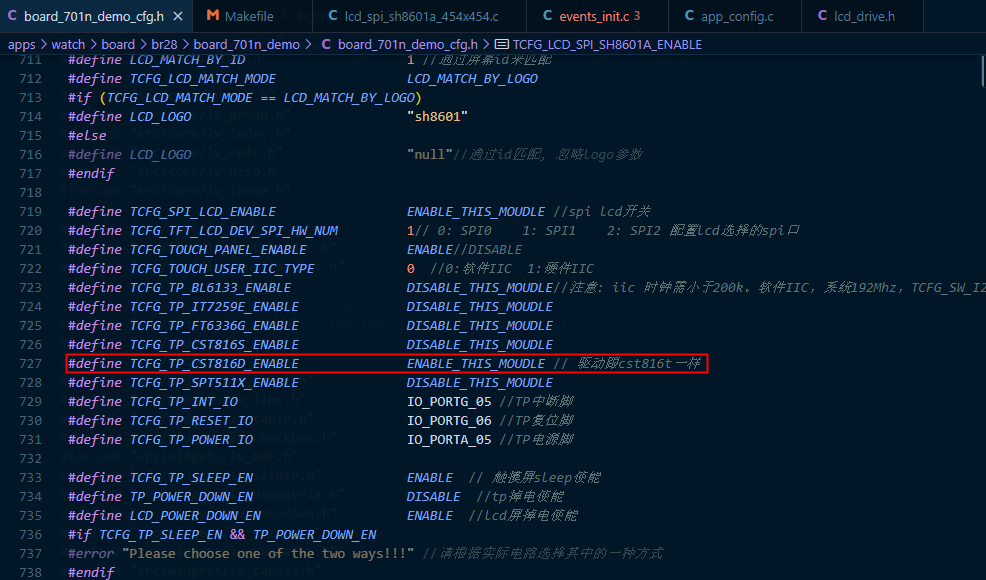This screenshot has width=986, height=580.
Task: Click line number 727 in the gutter
Action: click(30, 364)
